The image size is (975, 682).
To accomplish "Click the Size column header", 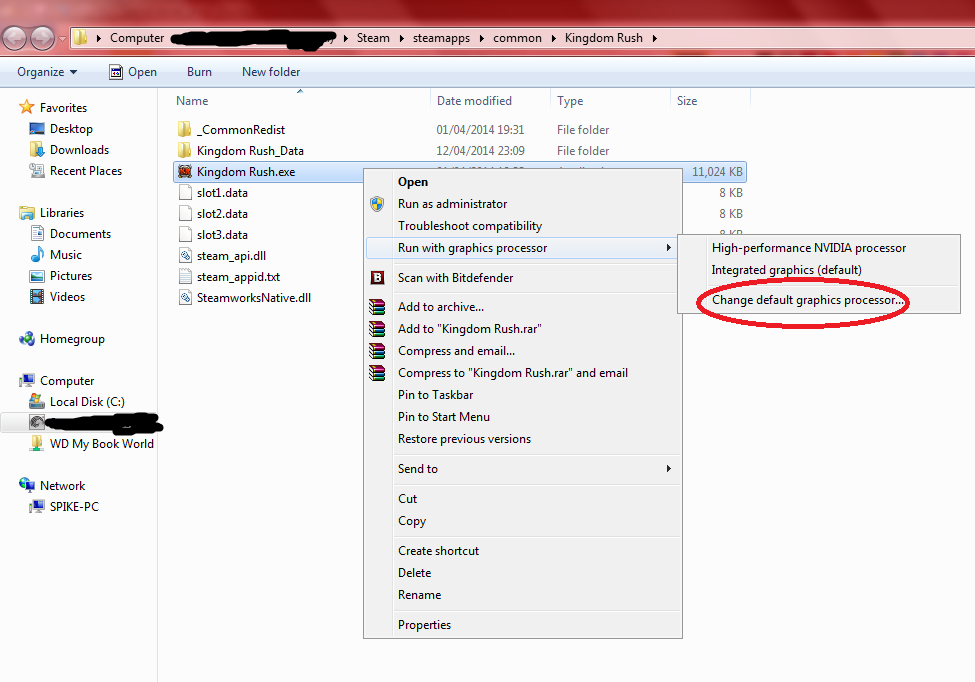I will pyautogui.click(x=710, y=101).
